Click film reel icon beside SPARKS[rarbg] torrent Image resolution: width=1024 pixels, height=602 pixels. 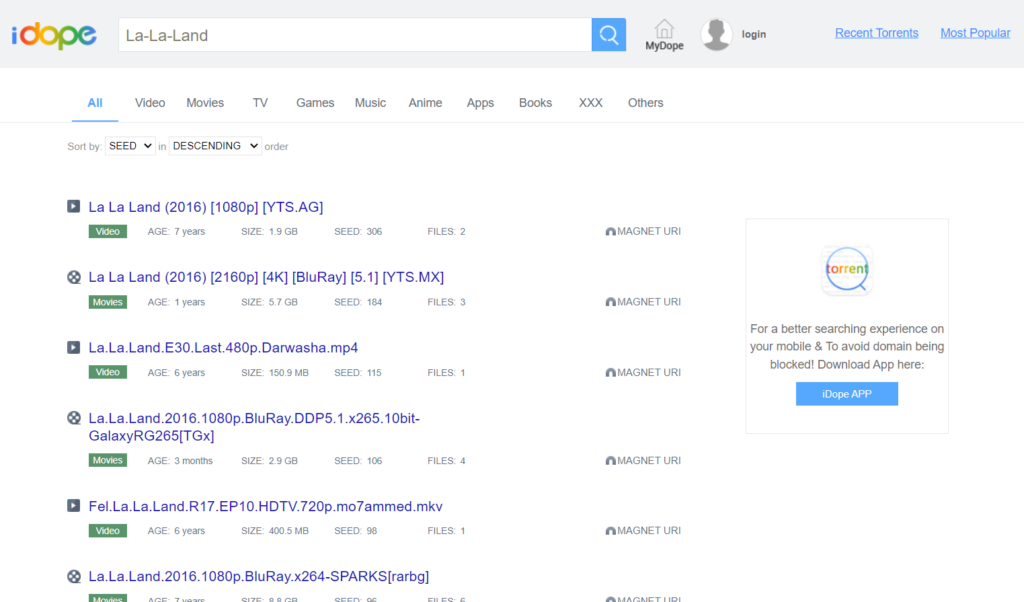(74, 577)
